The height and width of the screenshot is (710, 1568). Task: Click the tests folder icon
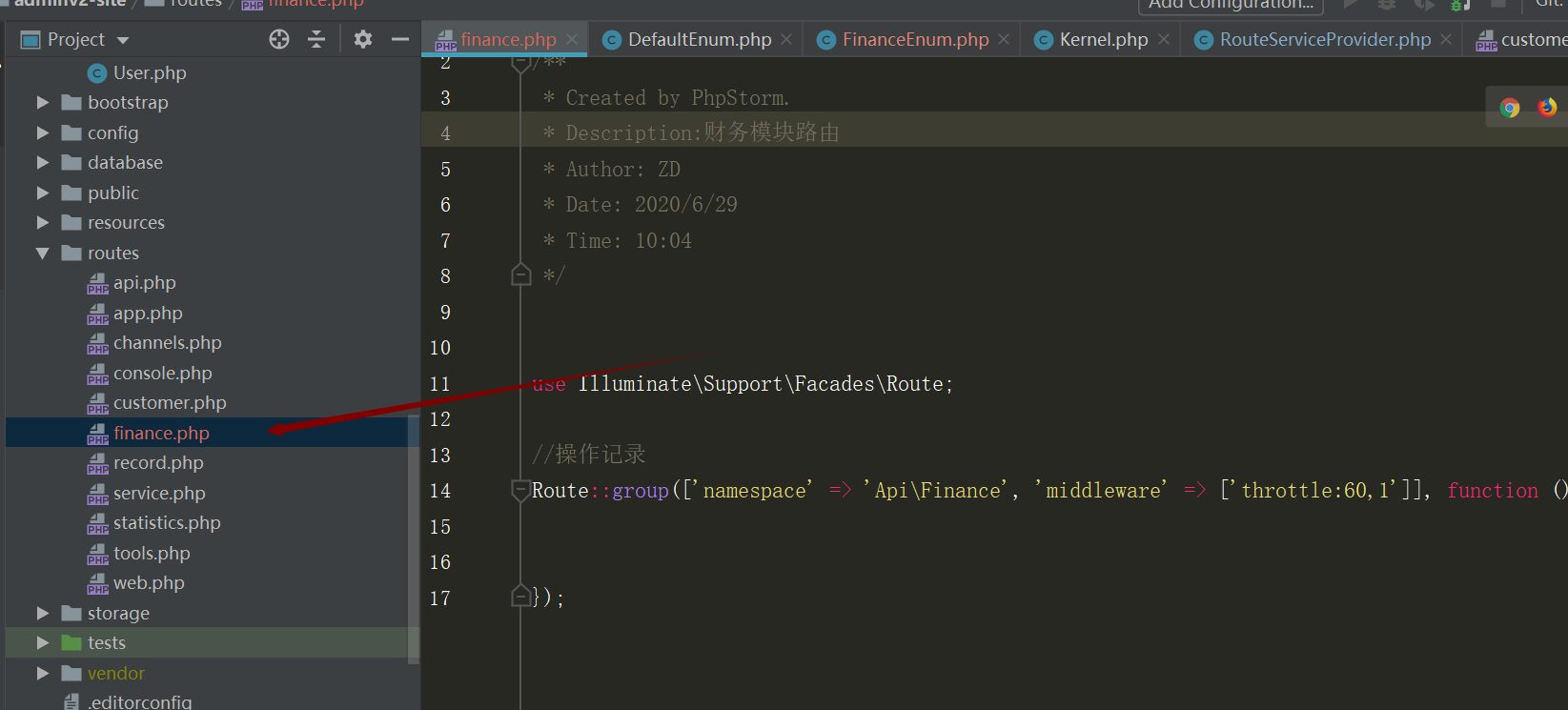71,643
